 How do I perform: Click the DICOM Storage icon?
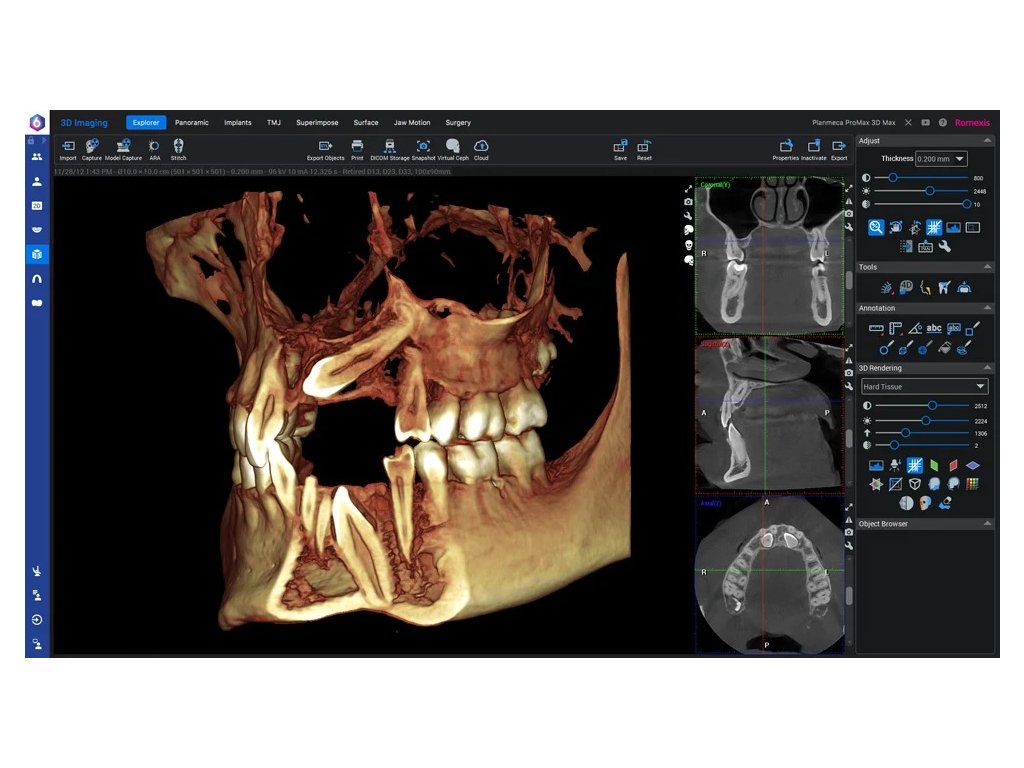point(390,147)
